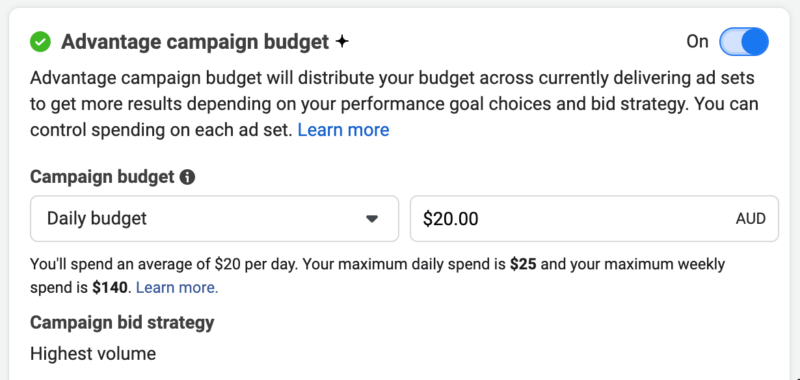Click the Advantage campaign budget heading
Screen dimensions: 800x380
click(x=195, y=42)
